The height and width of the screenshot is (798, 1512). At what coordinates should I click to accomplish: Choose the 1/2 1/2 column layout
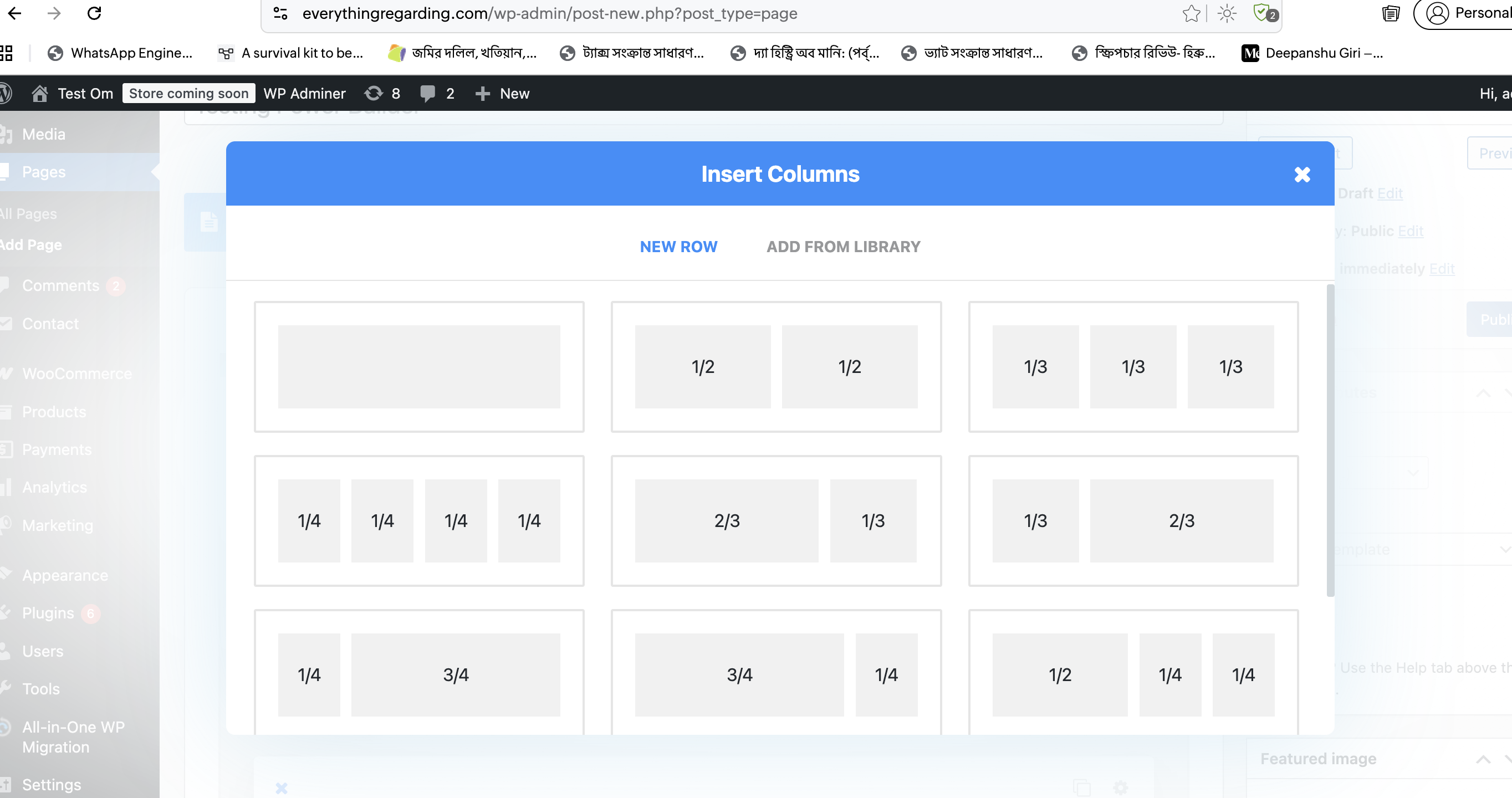776,367
